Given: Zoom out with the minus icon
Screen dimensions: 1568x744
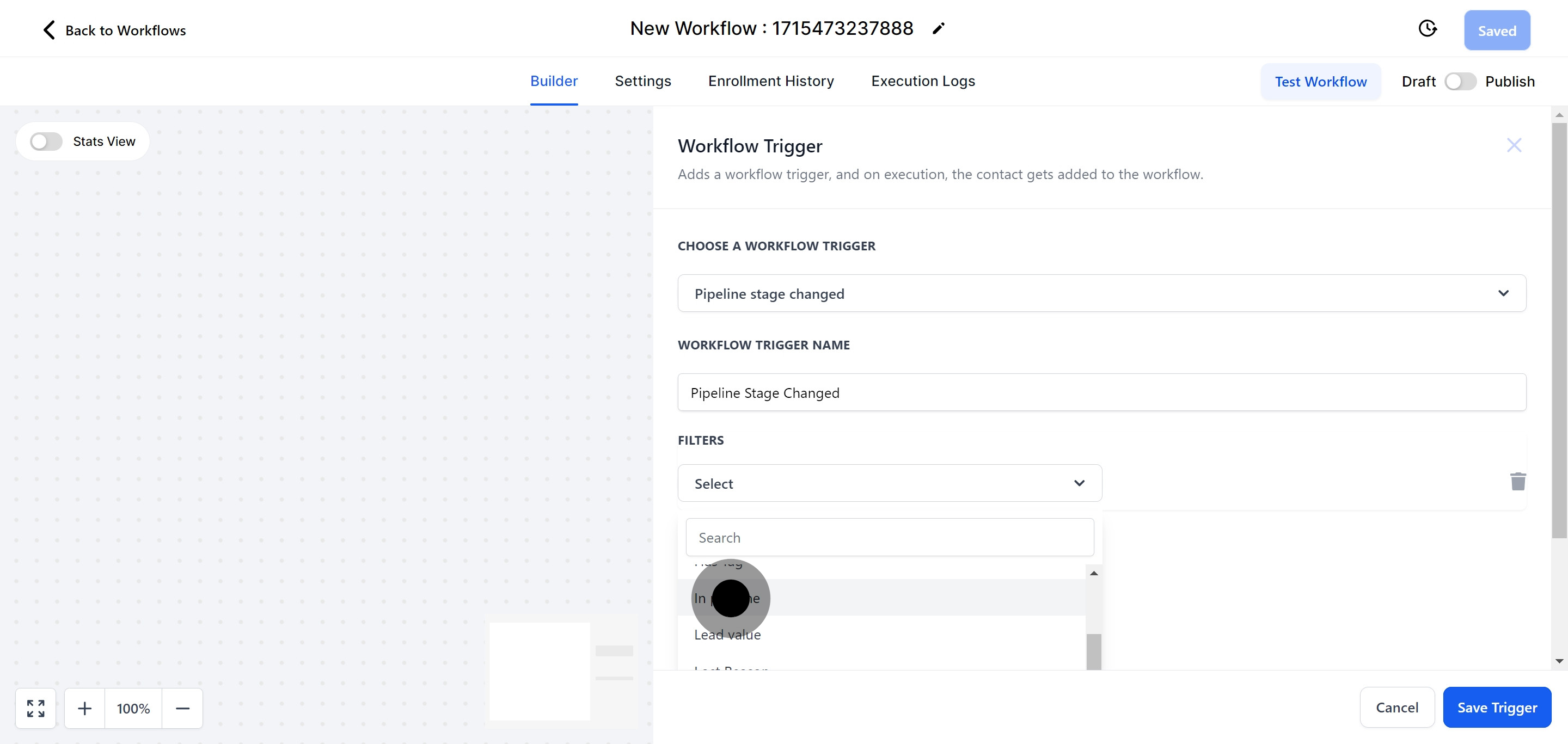Looking at the screenshot, I should coord(182,708).
